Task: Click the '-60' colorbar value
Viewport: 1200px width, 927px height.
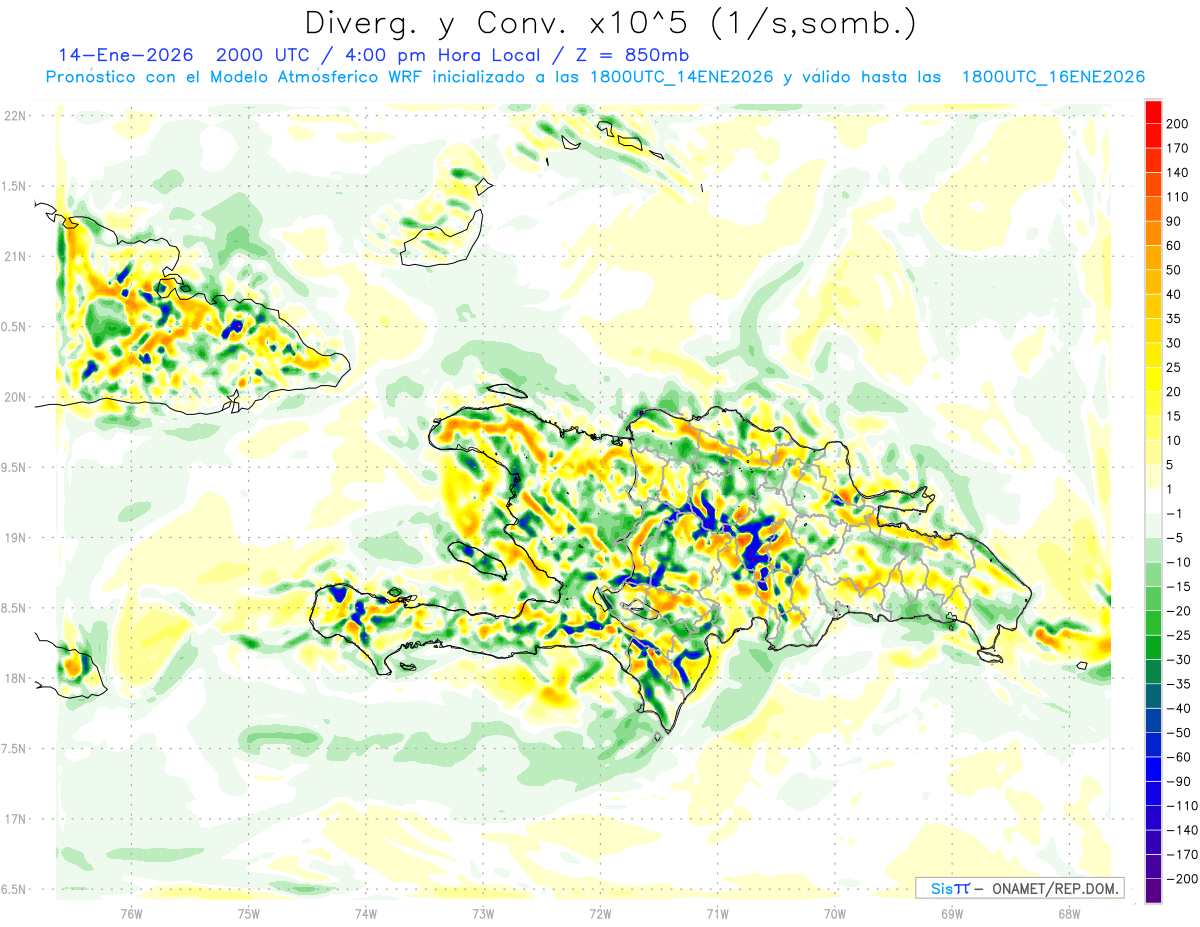Action: coord(1180,757)
